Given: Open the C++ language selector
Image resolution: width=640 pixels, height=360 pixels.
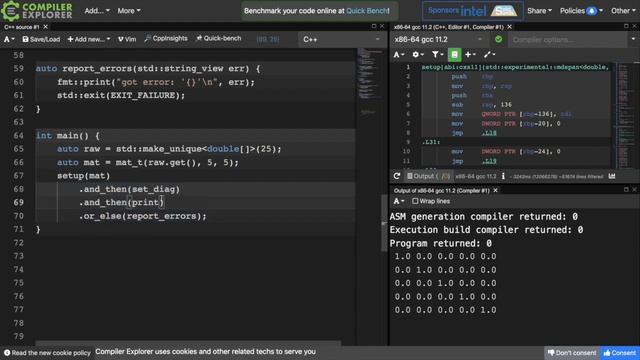Looking at the screenshot, I should point(342,40).
